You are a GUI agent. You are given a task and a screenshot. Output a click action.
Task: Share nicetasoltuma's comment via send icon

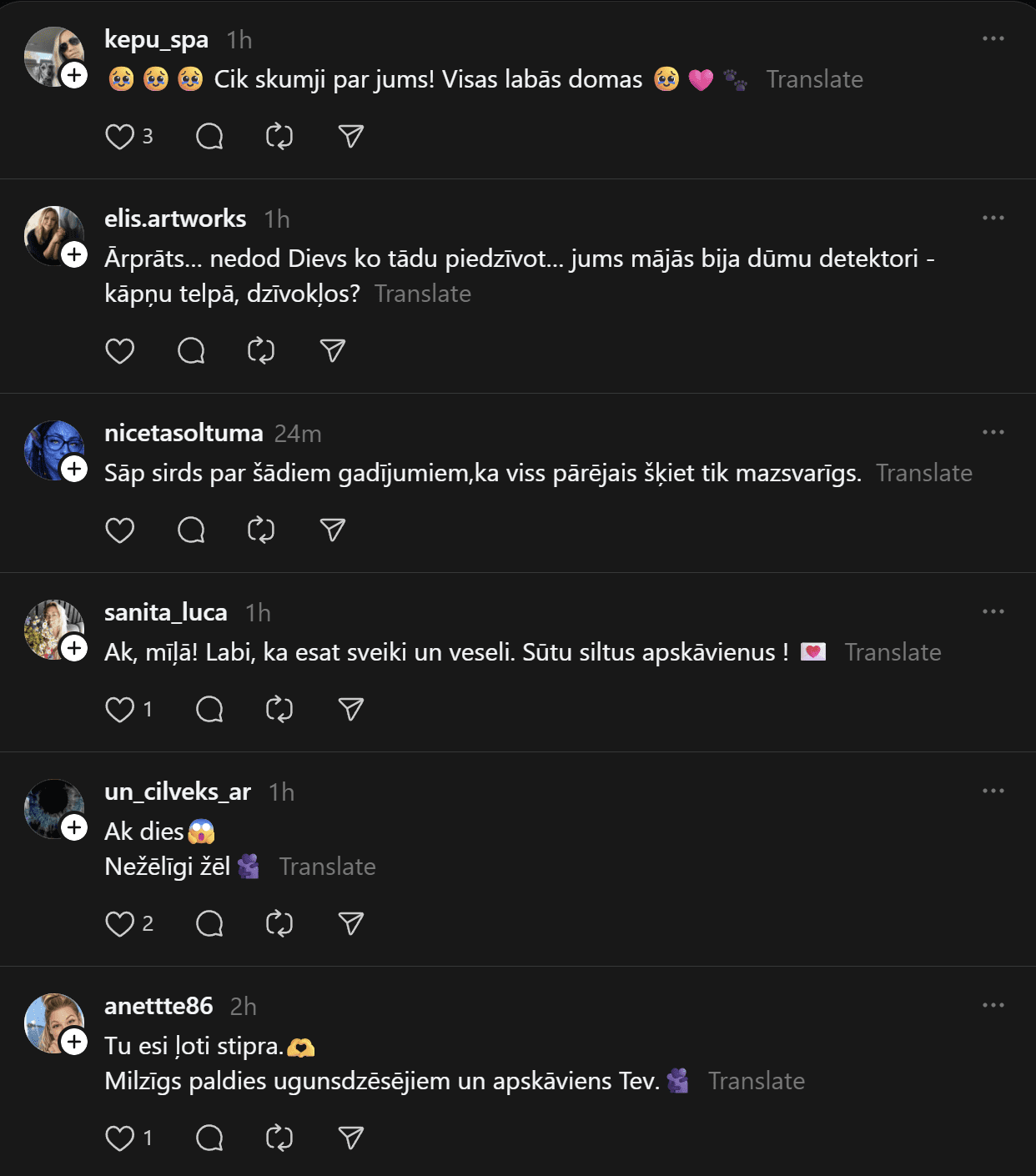333,530
